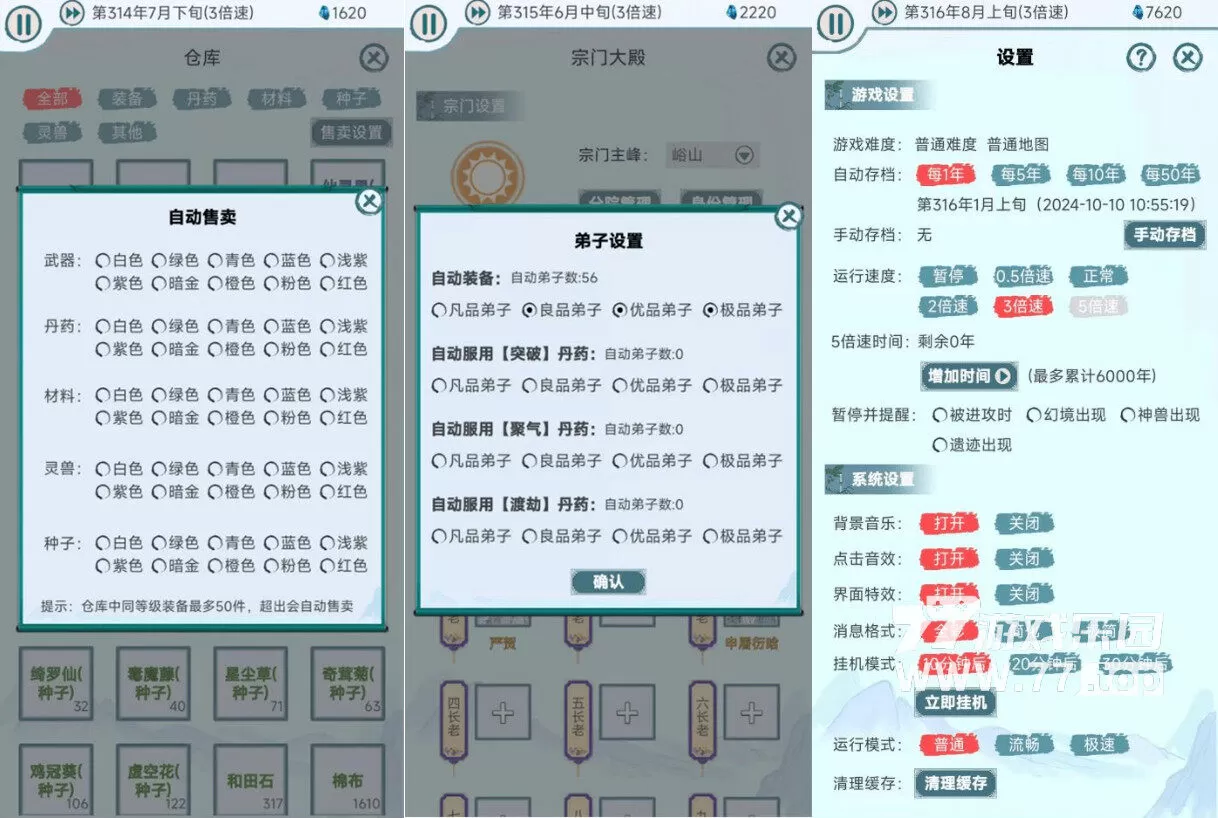
Task: Click the sun emblem icon in 宗门大殿
Action: [x=487, y=177]
